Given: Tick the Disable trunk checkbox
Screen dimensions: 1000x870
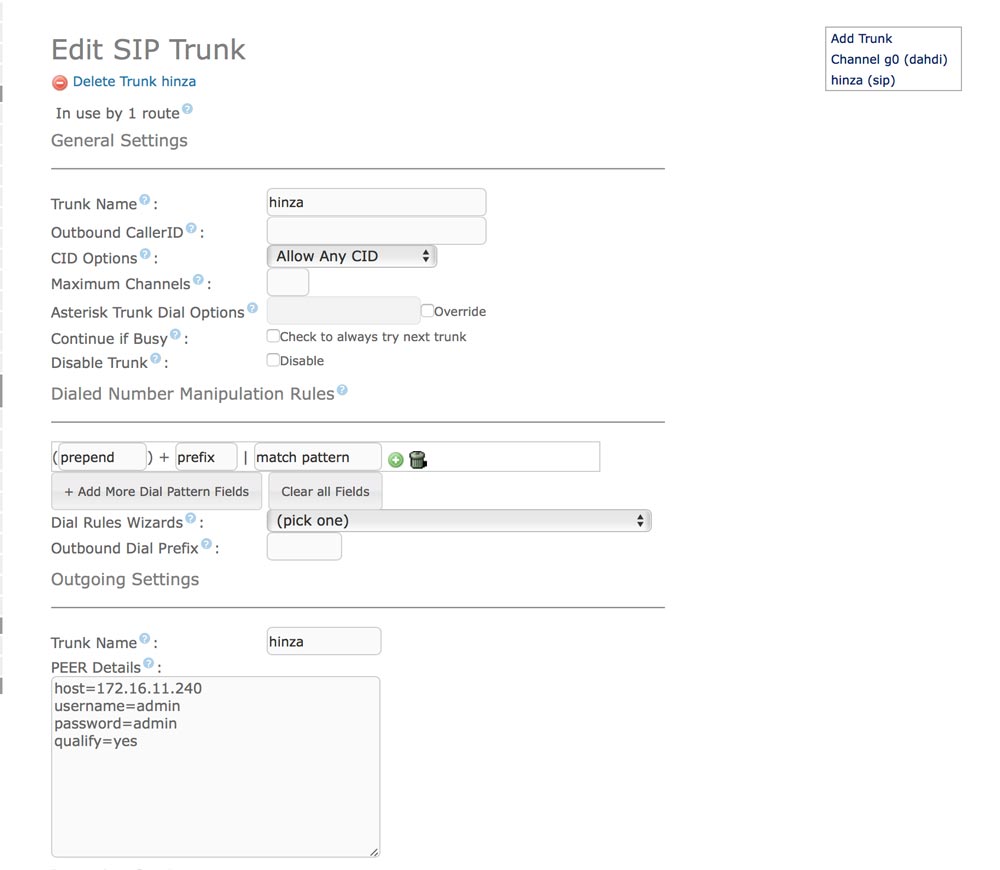Looking at the screenshot, I should click(x=273, y=360).
